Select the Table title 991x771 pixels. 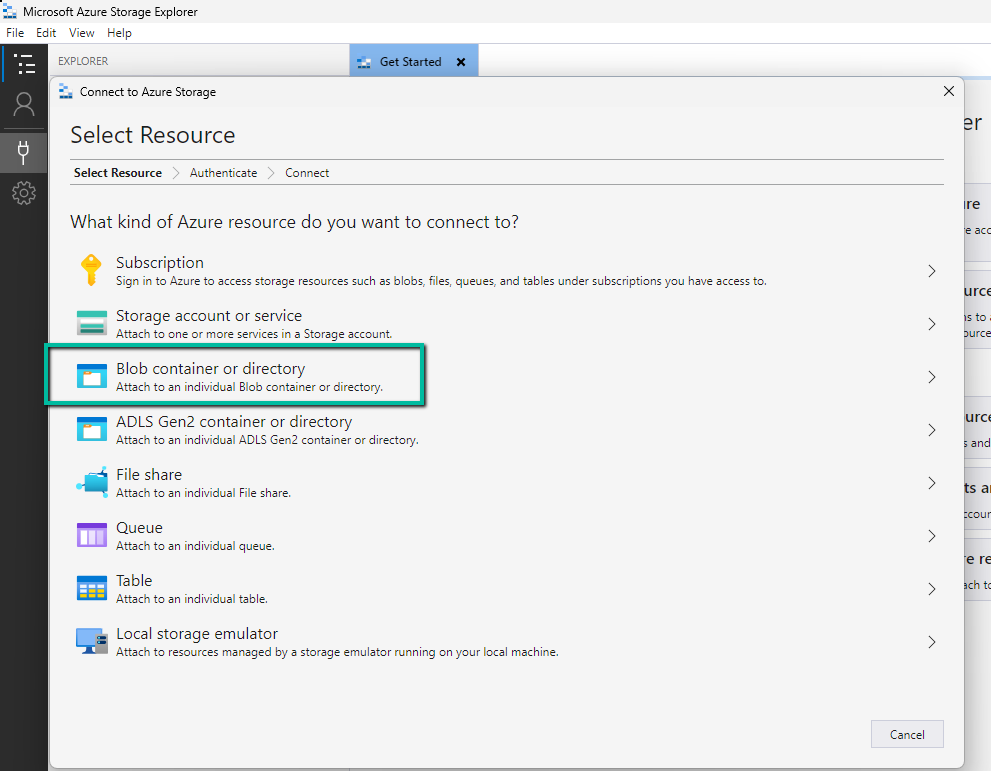(134, 581)
